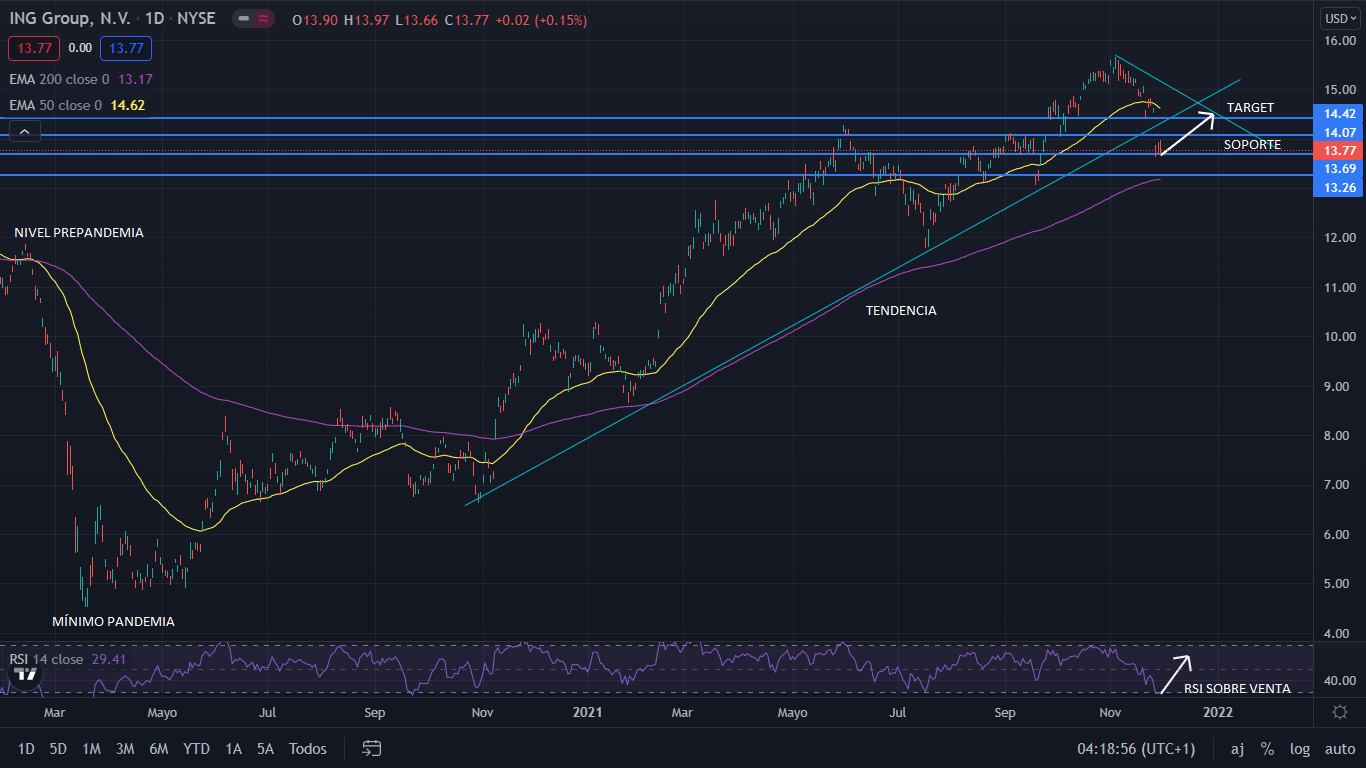
Task: Click the go to date calendar icon
Action: [x=372, y=748]
